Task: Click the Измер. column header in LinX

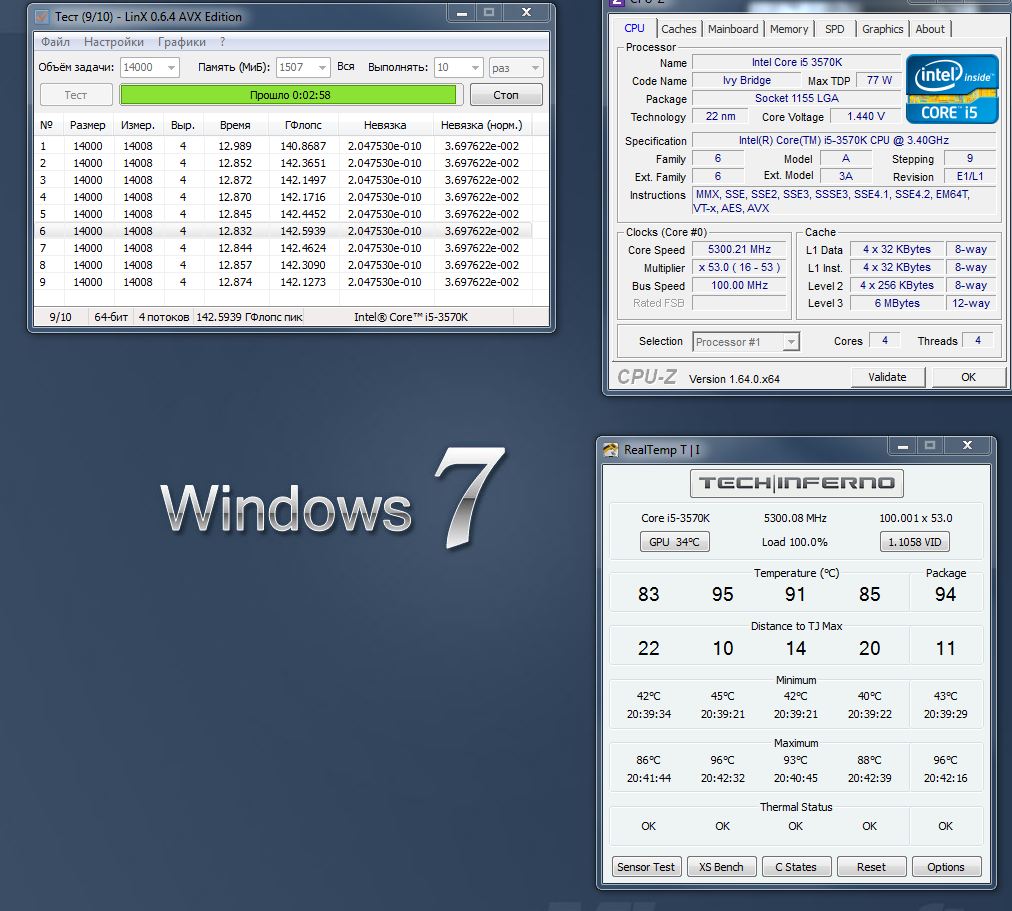Action: (137, 125)
